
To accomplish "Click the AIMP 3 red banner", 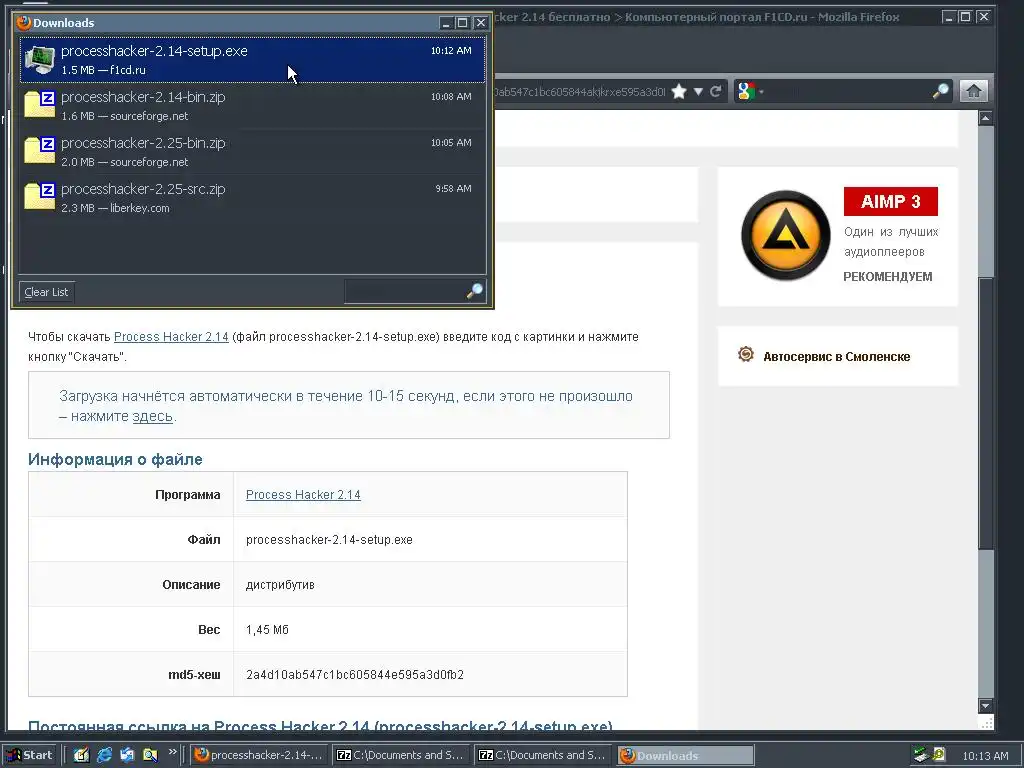I will (x=890, y=201).
